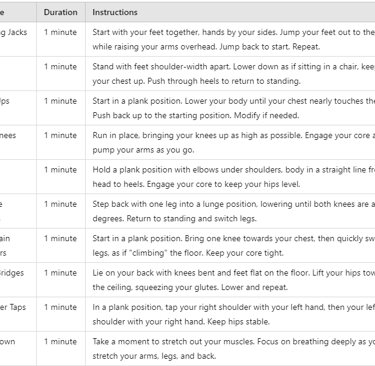
Task: Click the Bridges exercise name cell
Action: pyautogui.click(x=18, y=280)
